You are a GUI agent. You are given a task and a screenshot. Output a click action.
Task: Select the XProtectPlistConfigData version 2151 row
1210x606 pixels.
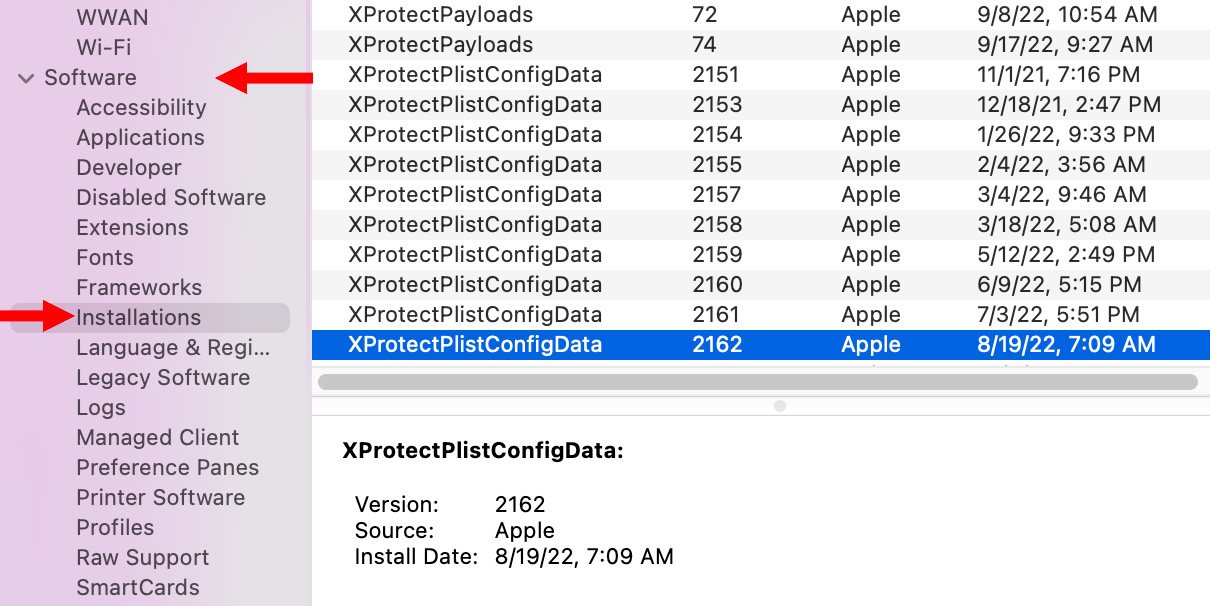click(761, 75)
